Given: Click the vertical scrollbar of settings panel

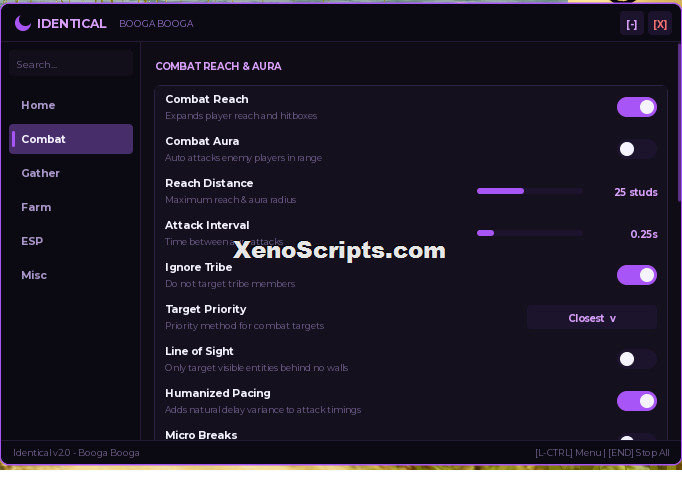Looking at the screenshot, I should (x=679, y=122).
